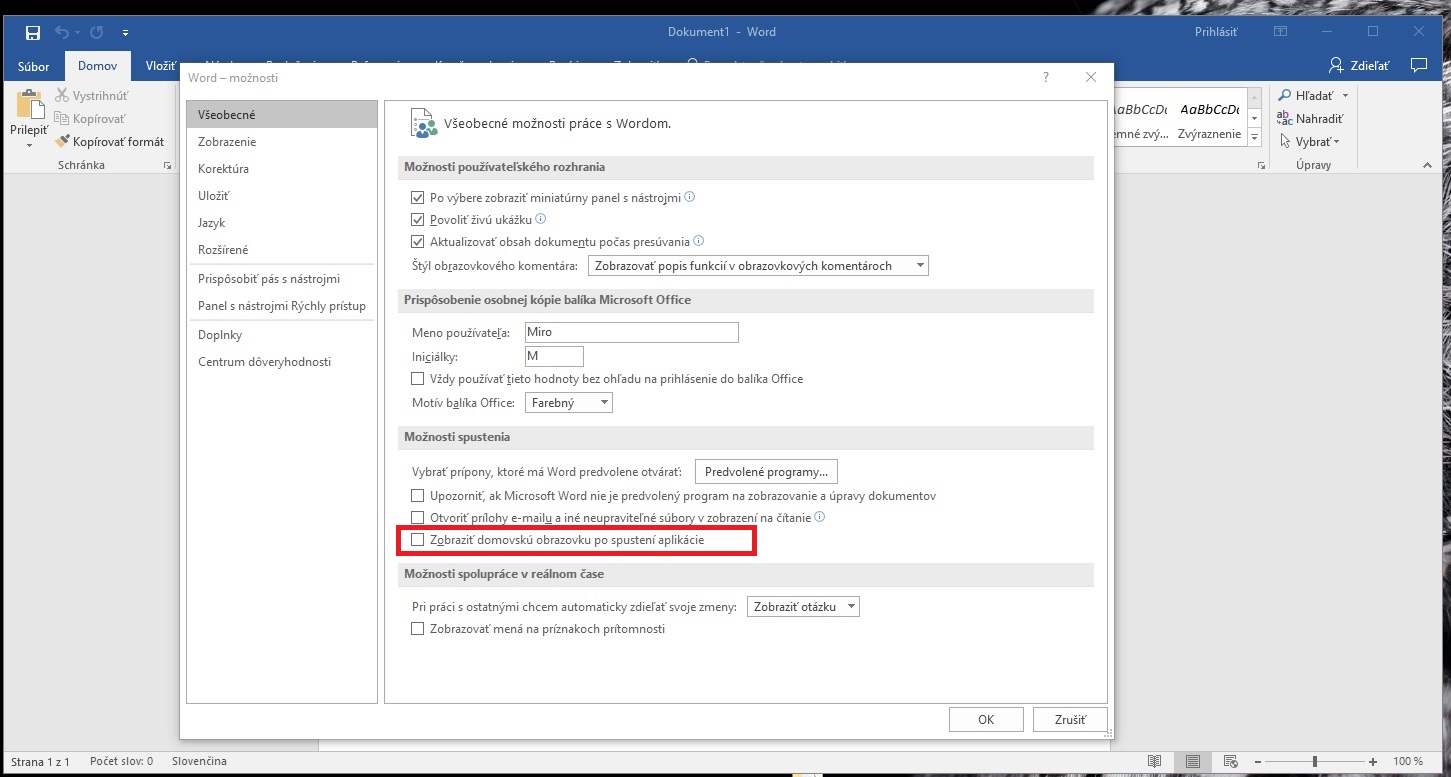Click info icon after zobrazení na čítanie
Image resolution: width=1451 pixels, height=777 pixels.
(x=820, y=517)
